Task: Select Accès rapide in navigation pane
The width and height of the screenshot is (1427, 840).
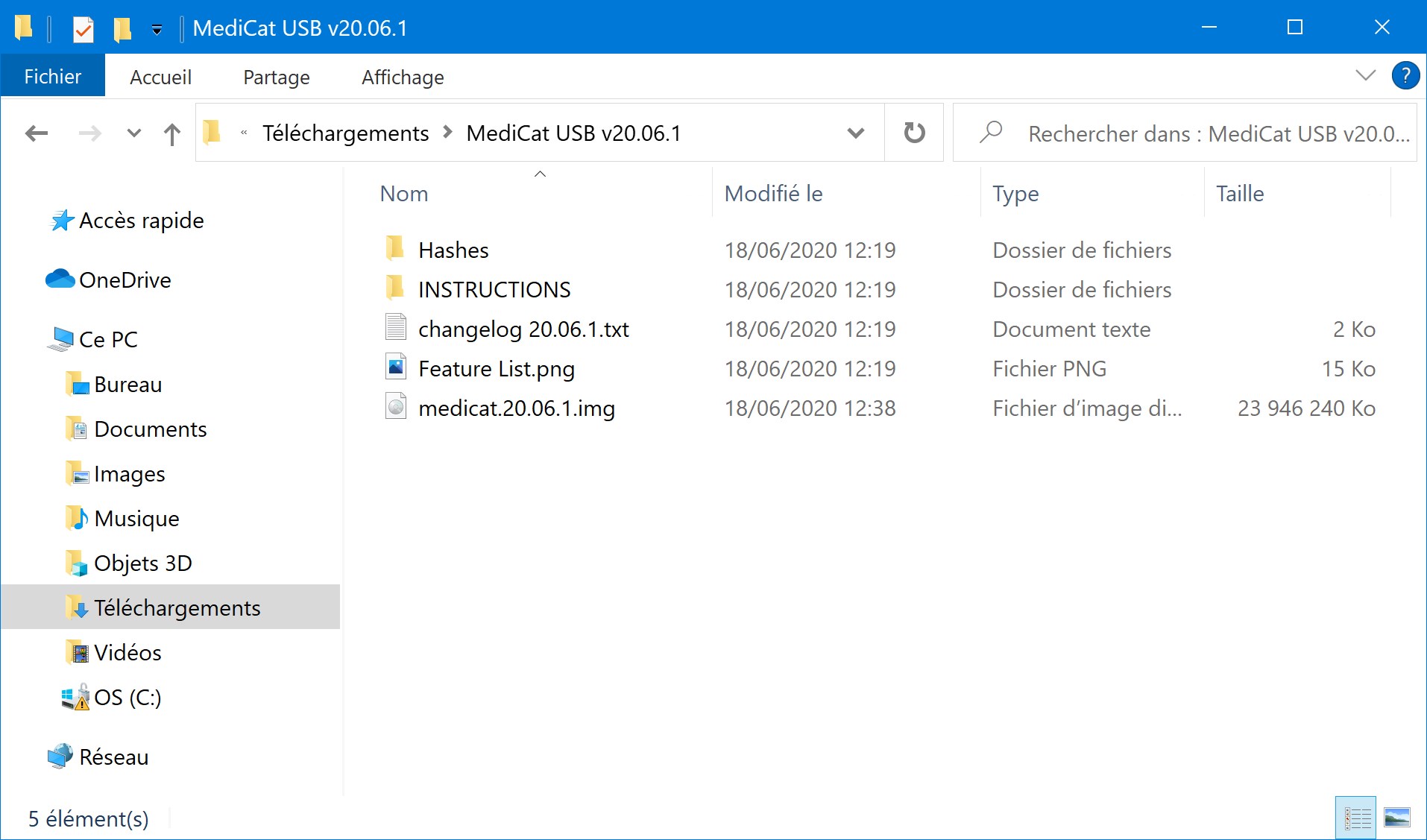Action: pyautogui.click(x=141, y=221)
